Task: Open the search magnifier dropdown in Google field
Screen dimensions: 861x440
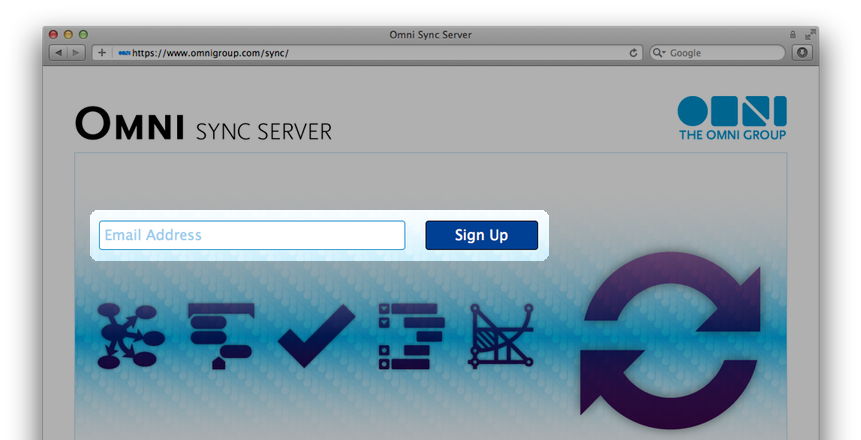Action: click(x=658, y=53)
